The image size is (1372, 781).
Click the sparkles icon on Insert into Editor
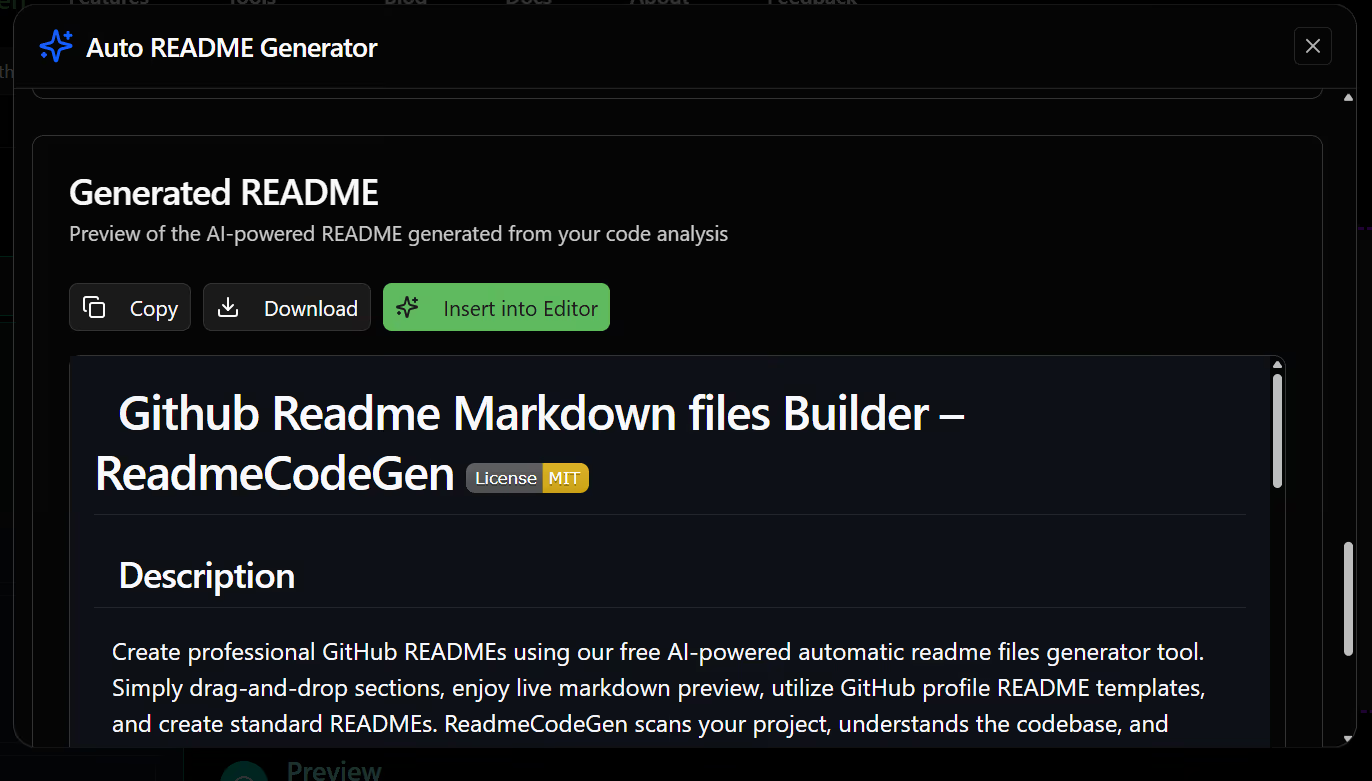pos(408,307)
